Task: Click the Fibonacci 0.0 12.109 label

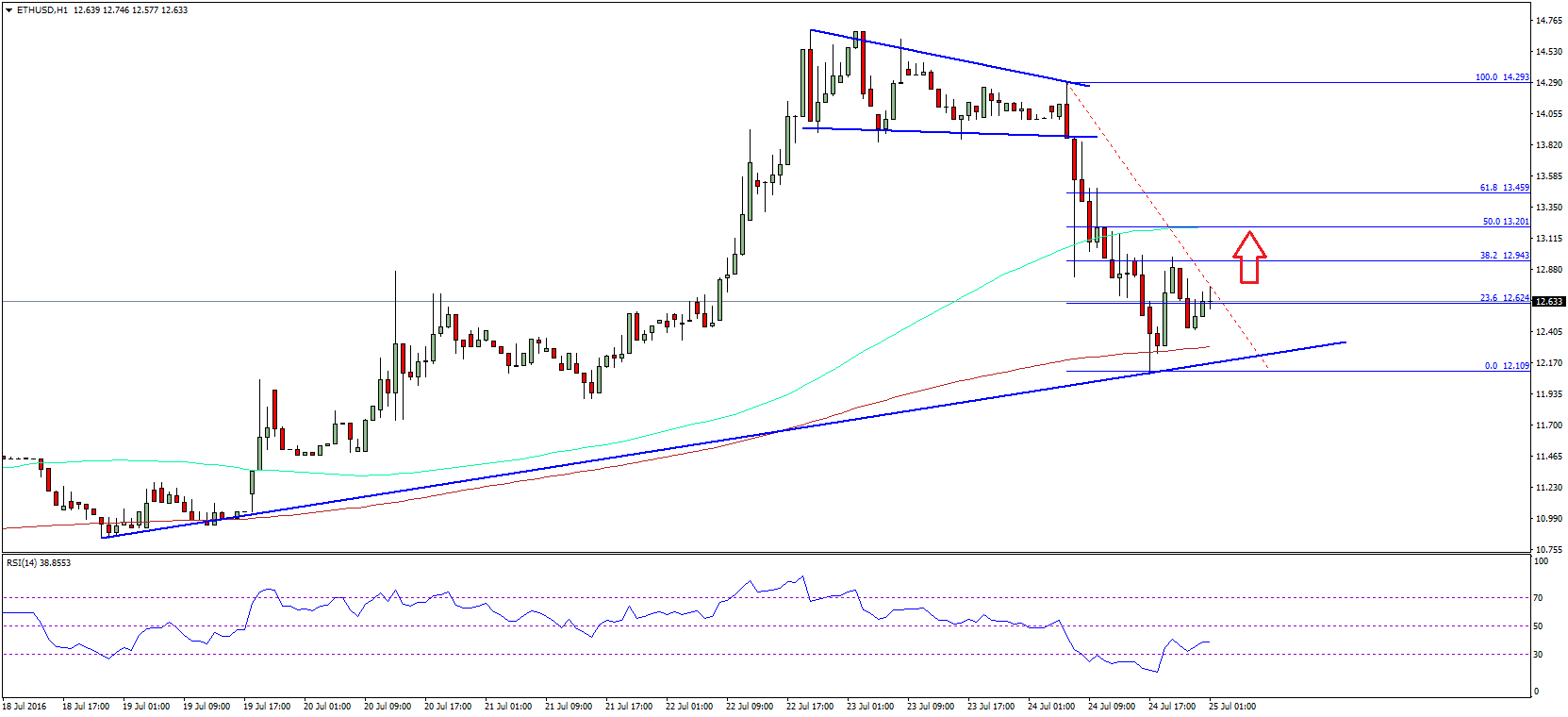Action: click(x=1507, y=366)
